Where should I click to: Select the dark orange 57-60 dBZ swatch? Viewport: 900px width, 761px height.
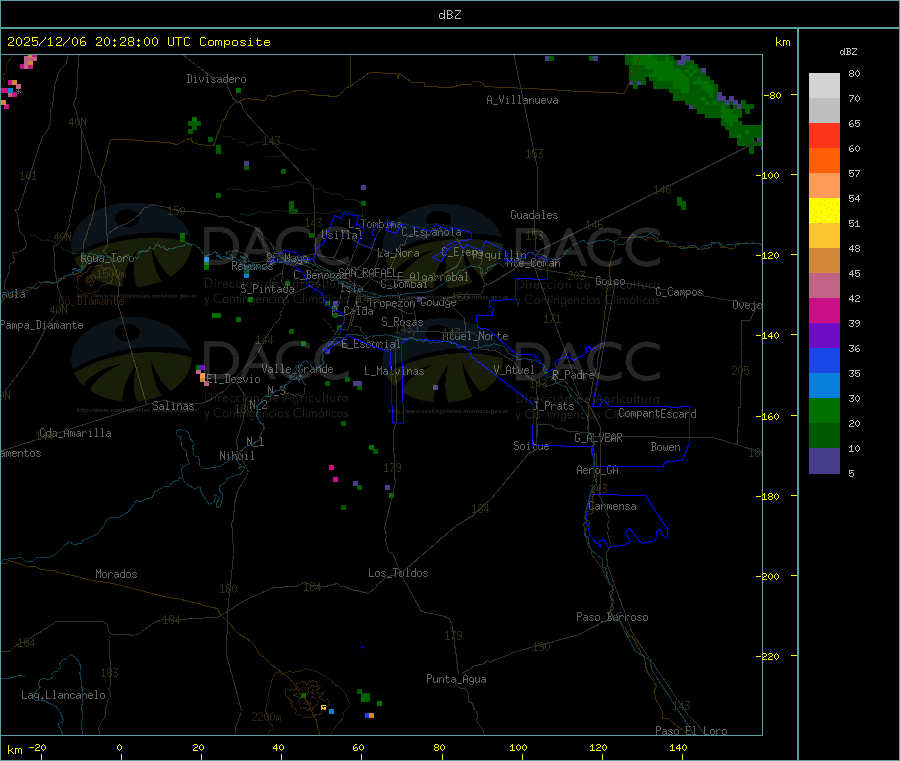click(x=824, y=161)
